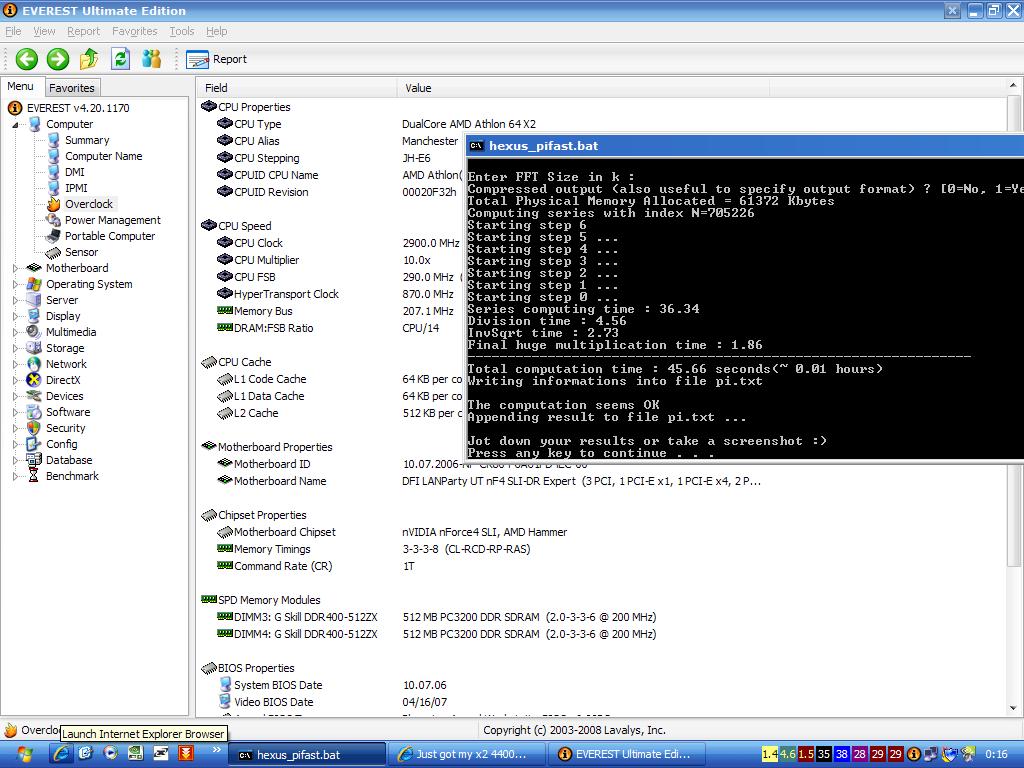Expand the Network tree node
The image size is (1024, 768).
pyautogui.click(x=15, y=364)
